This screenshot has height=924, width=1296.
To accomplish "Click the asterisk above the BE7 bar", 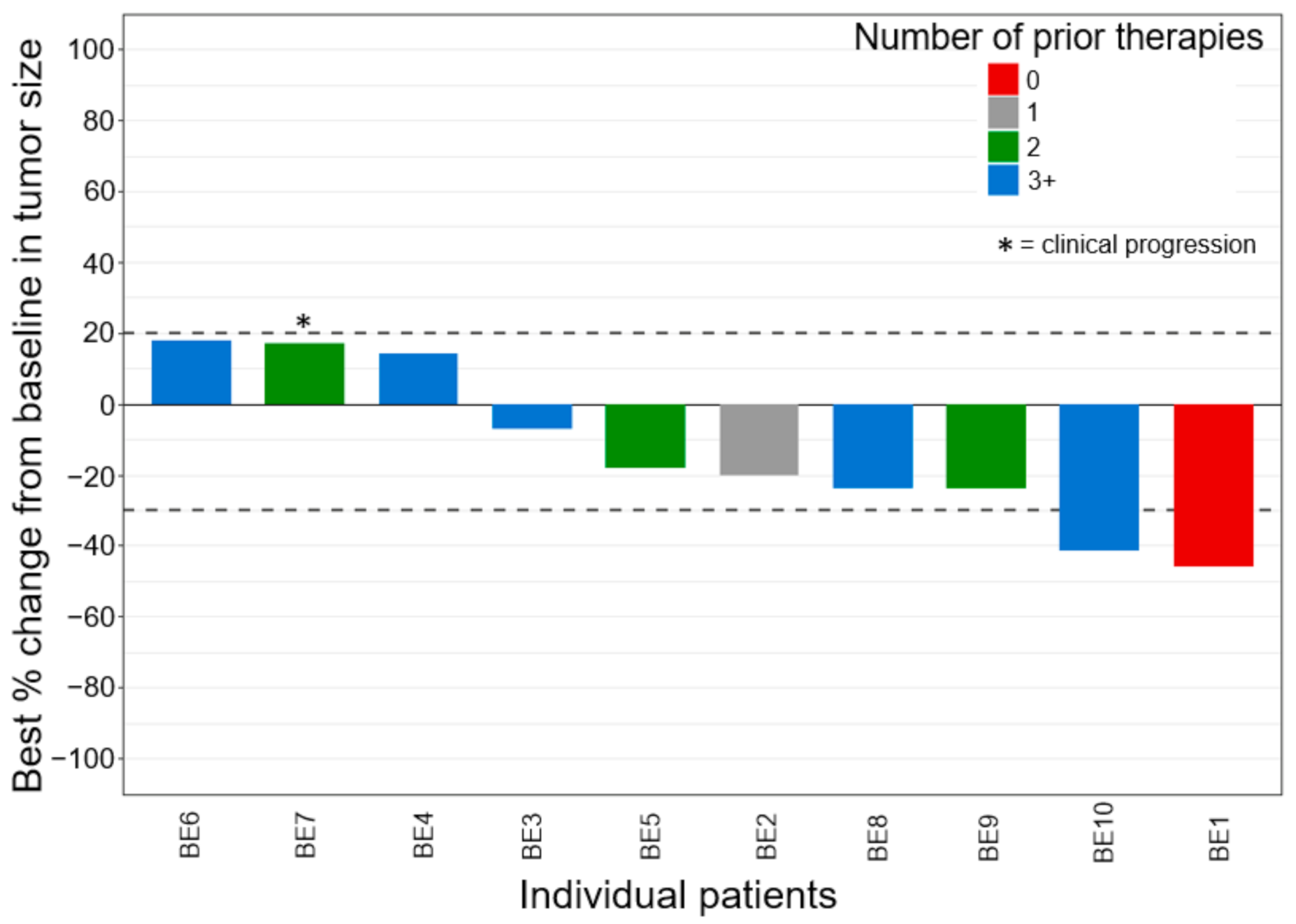I will (x=303, y=322).
